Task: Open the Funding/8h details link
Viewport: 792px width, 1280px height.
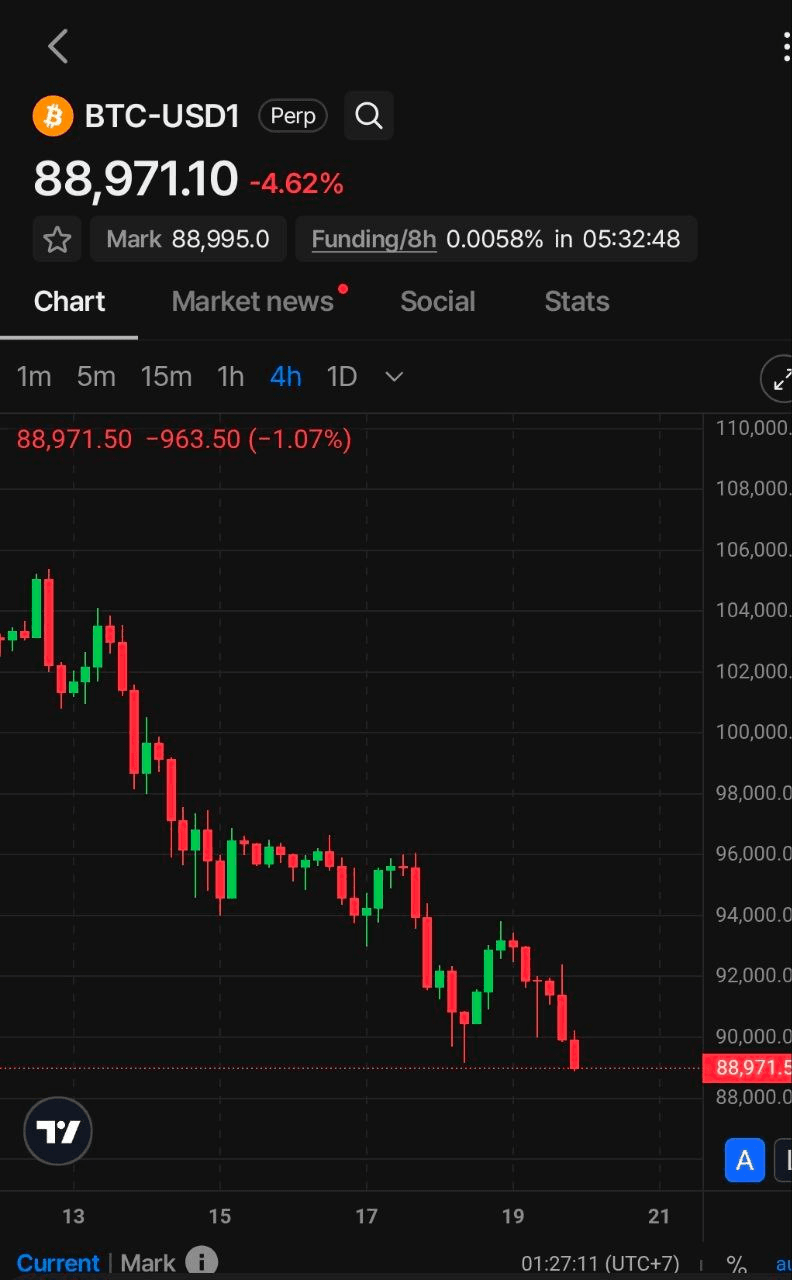Action: [374, 240]
